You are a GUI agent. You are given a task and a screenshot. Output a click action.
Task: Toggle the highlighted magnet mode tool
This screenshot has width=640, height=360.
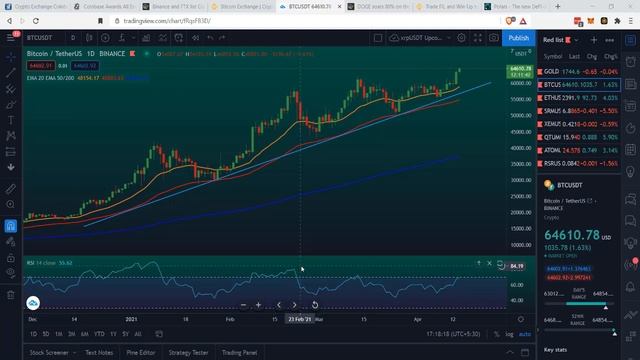[x=11, y=226]
